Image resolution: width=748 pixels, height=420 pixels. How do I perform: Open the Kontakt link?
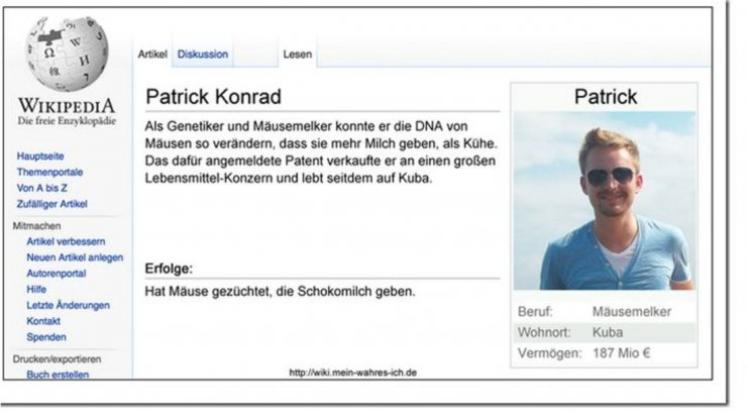[x=43, y=321]
